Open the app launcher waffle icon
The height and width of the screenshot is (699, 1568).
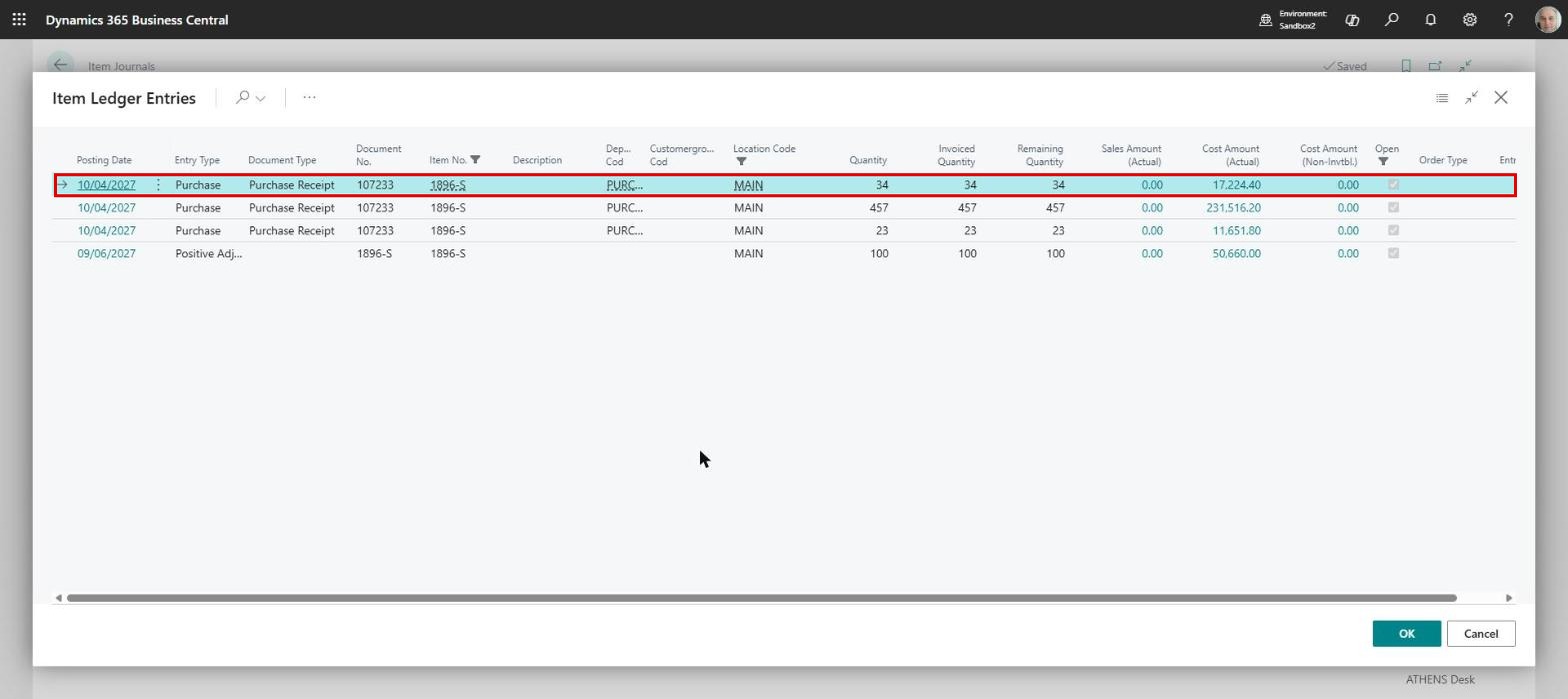click(x=19, y=19)
